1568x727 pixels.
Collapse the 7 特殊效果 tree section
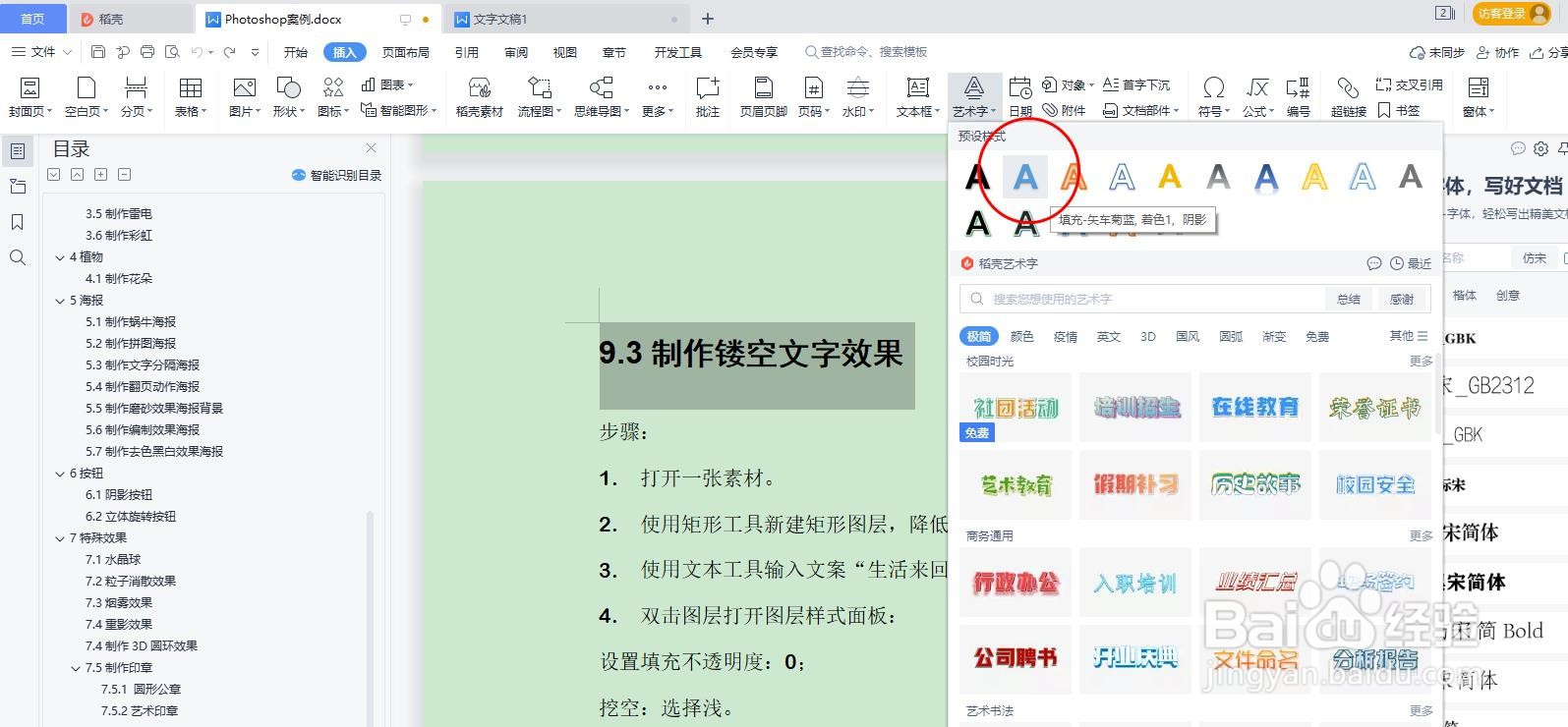[x=60, y=538]
